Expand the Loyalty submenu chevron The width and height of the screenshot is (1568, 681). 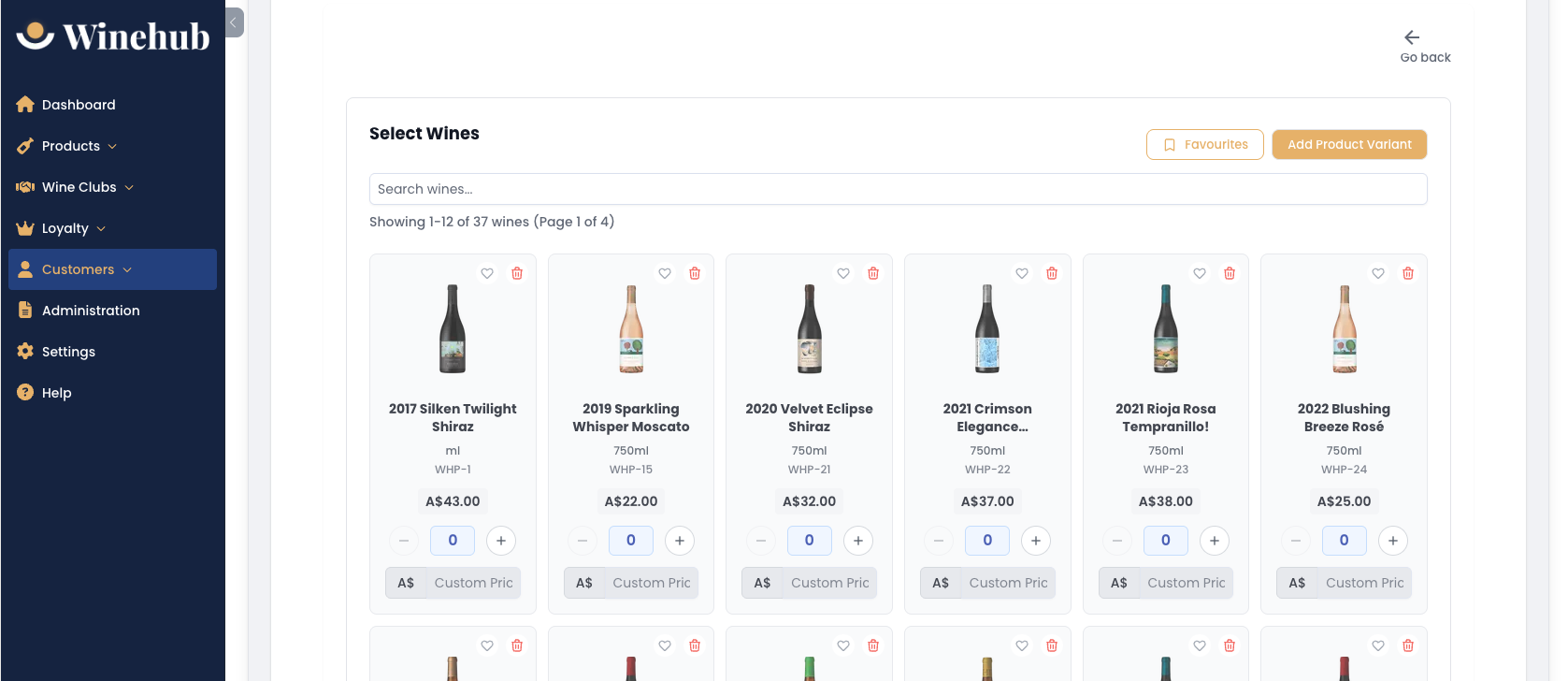pos(101,228)
